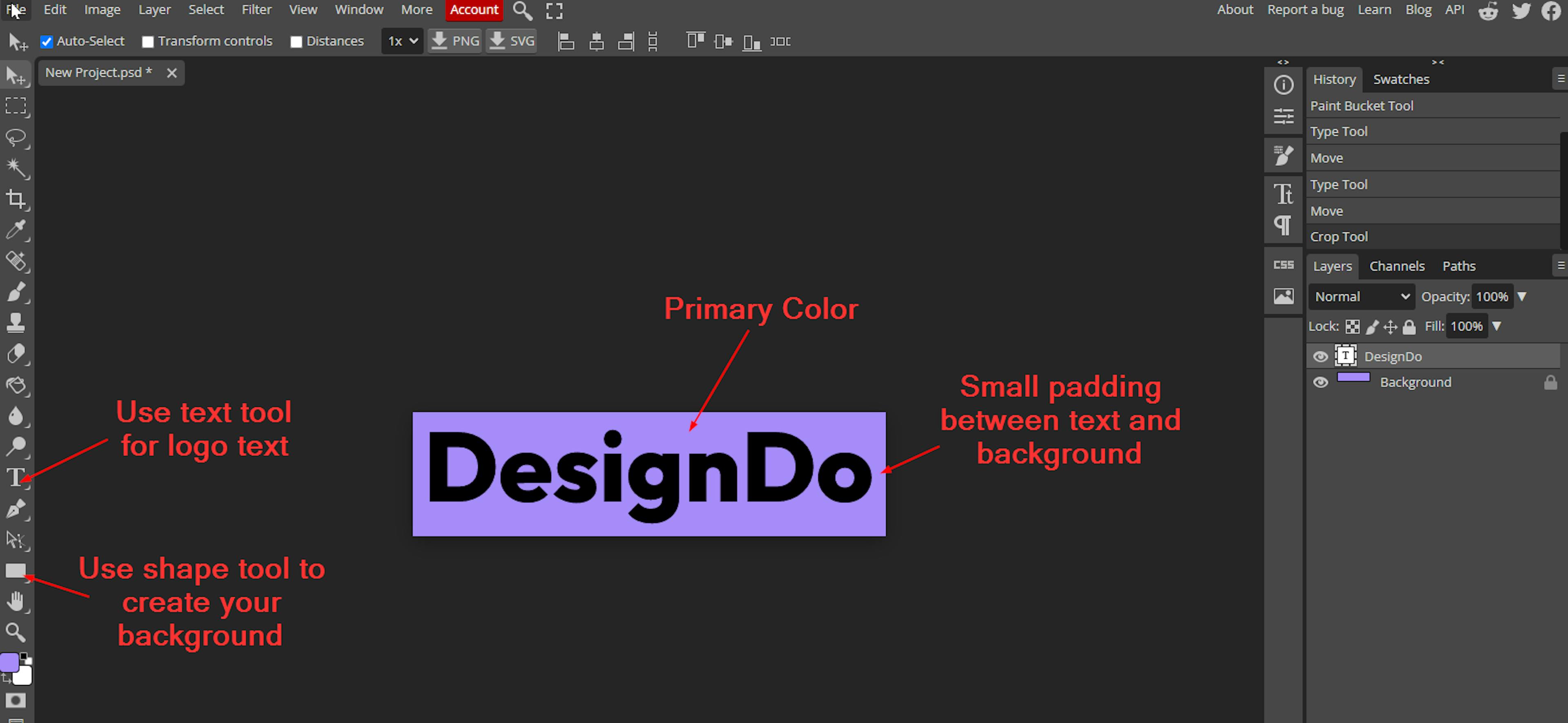This screenshot has height=723, width=1568.
Task: Enable Transform controls checkbox
Action: tap(148, 41)
